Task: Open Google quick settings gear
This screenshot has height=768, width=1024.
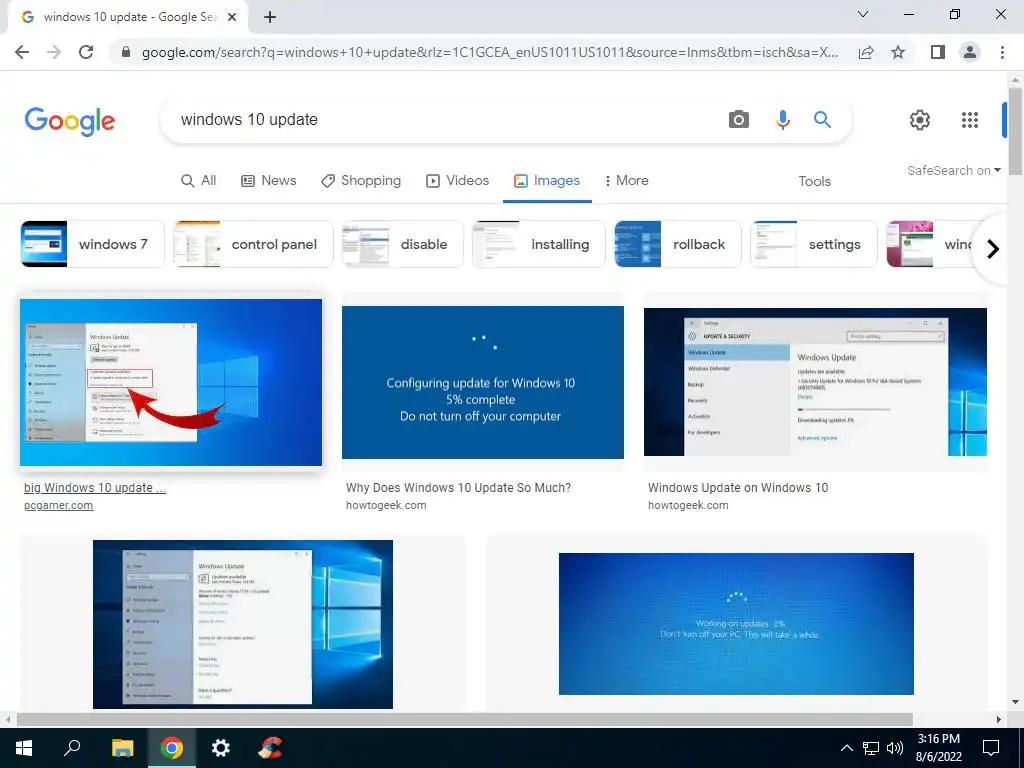Action: tap(920, 120)
